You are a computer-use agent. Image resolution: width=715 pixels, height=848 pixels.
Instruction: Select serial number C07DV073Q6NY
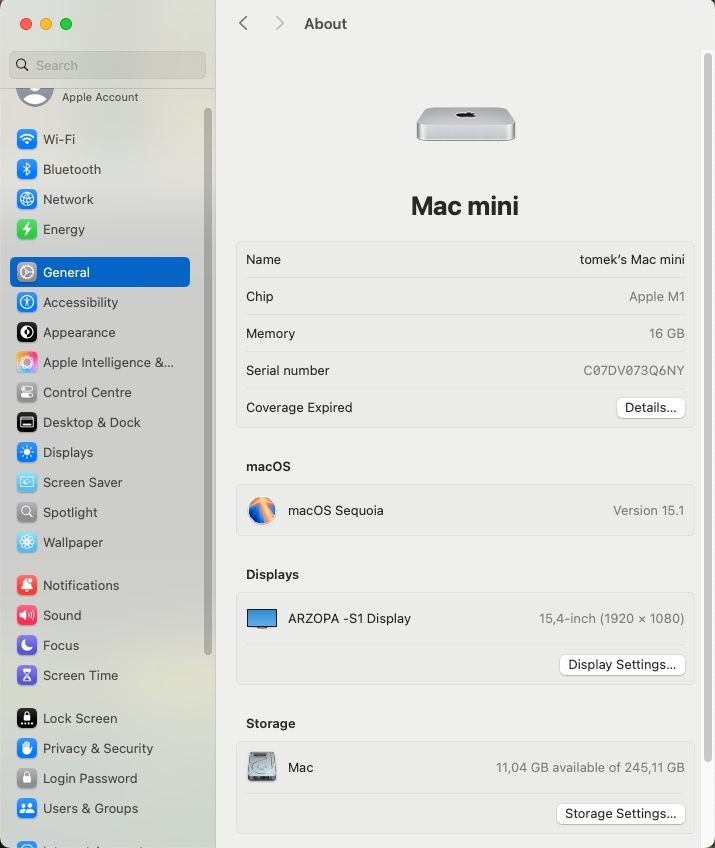(633, 370)
